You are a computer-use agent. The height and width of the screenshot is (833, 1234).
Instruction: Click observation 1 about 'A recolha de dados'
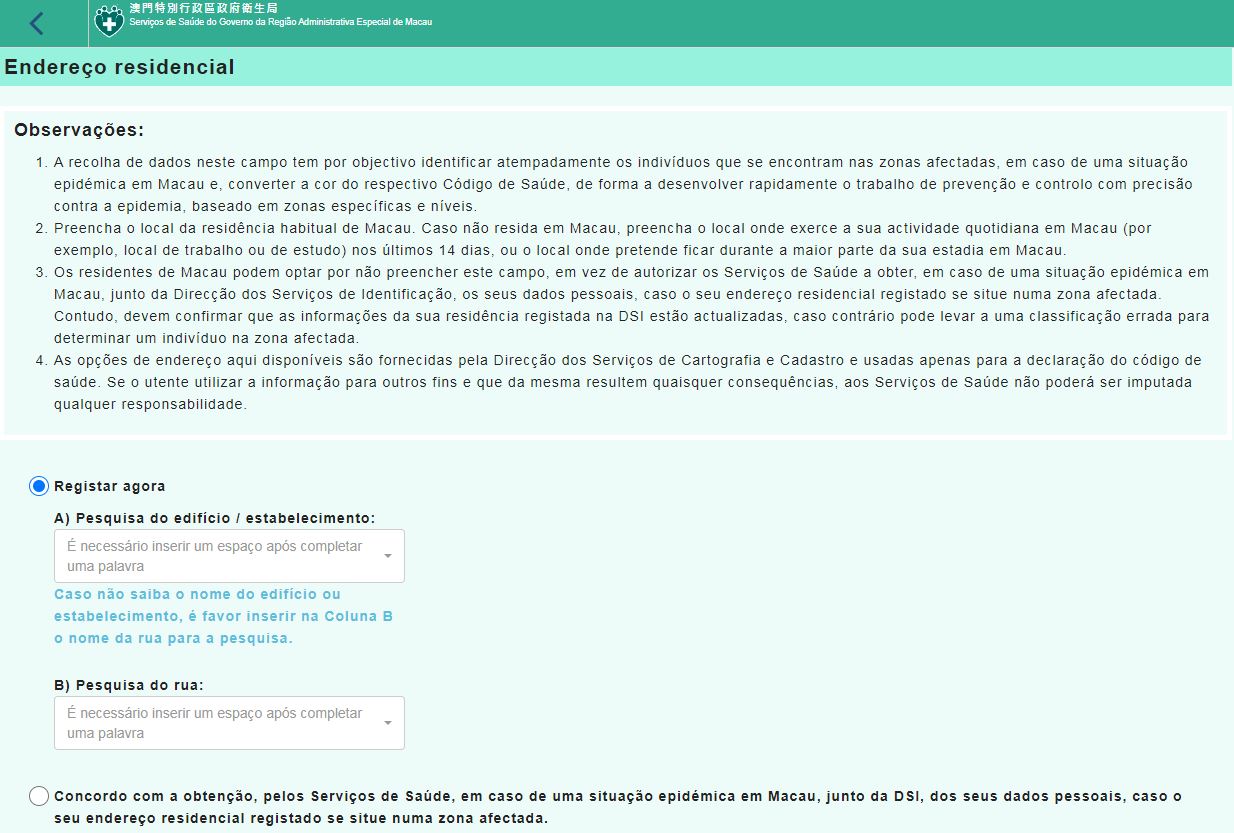620,183
